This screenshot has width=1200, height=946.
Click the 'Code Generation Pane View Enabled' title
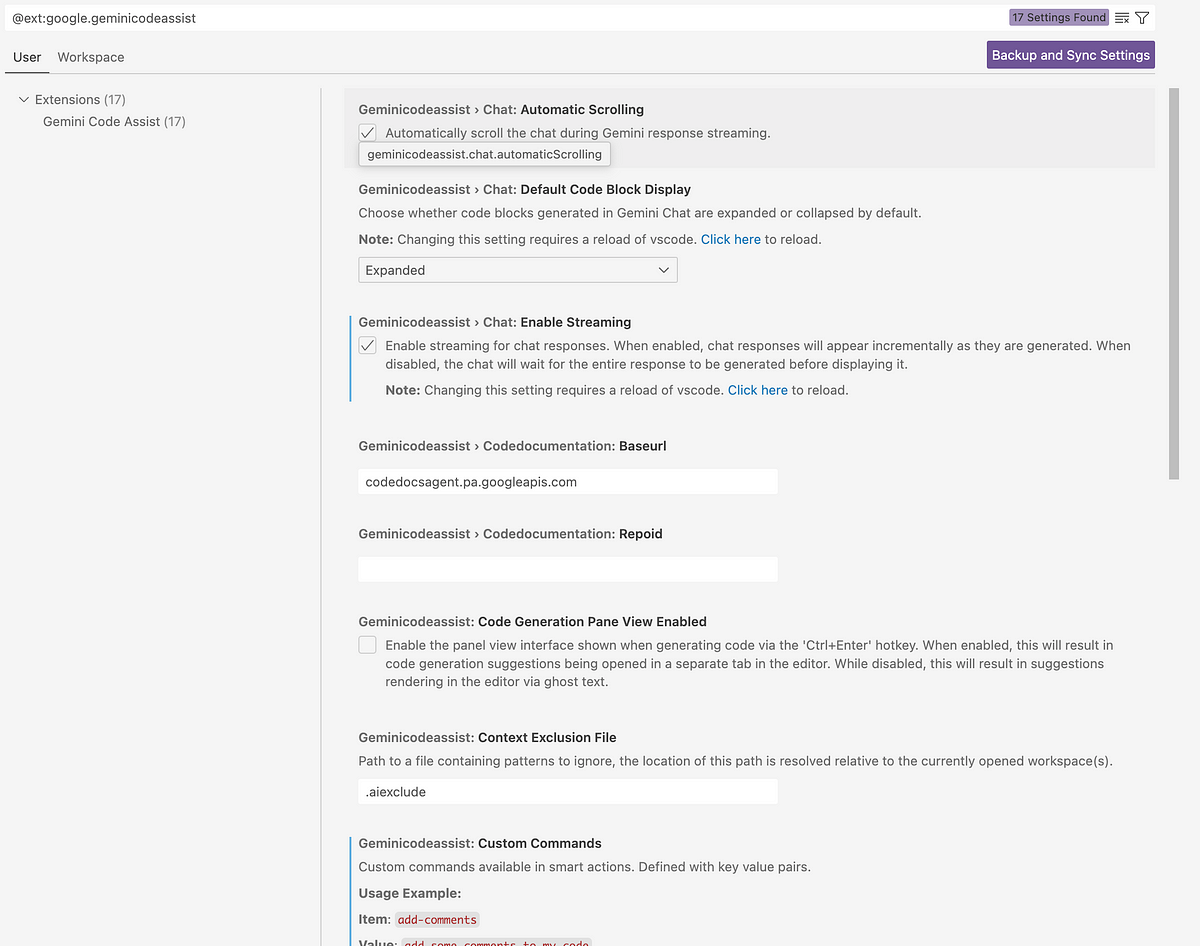pos(592,622)
